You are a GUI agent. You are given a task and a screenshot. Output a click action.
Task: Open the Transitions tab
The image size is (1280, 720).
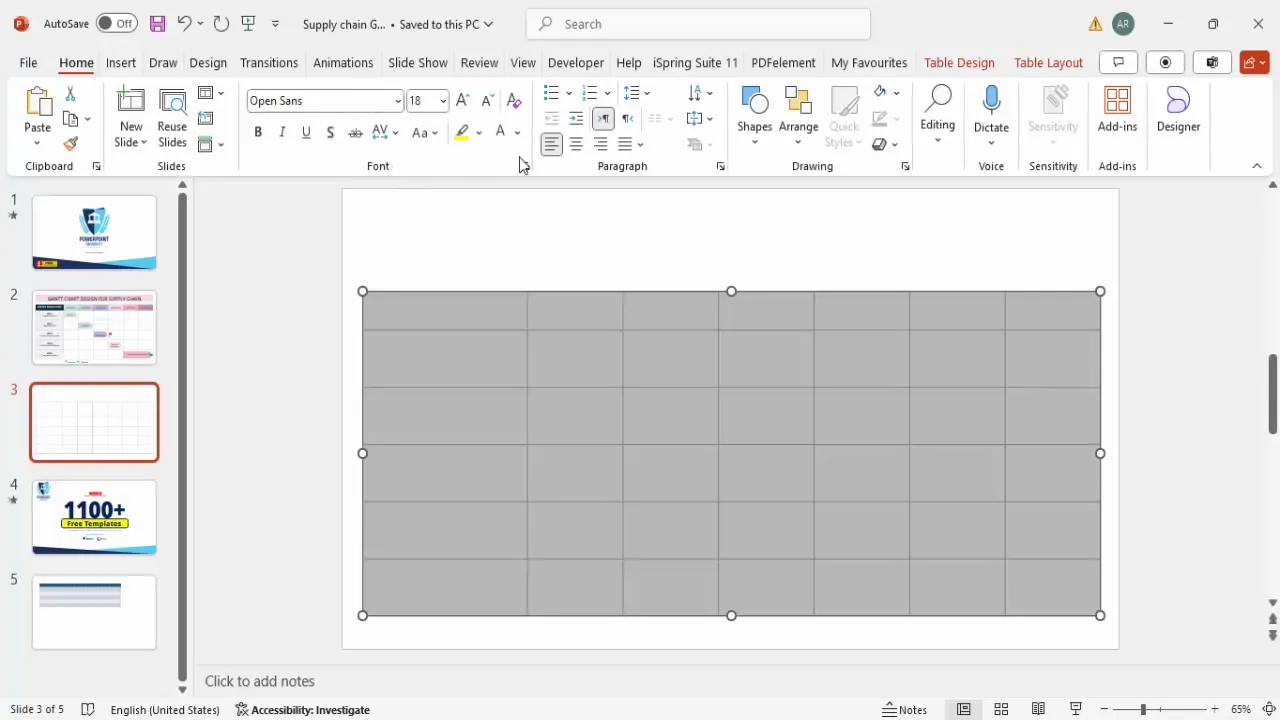269,62
